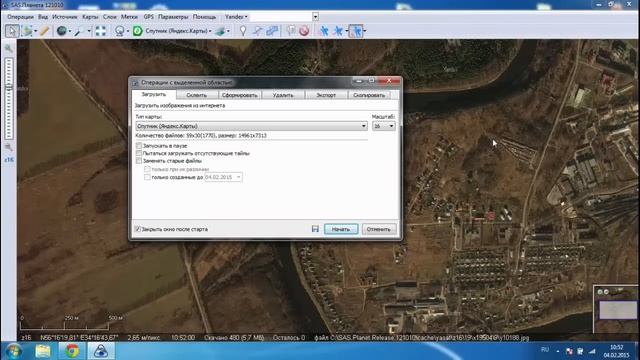
Task: Open selection tool dropdown arrow
Action: click(36, 31)
